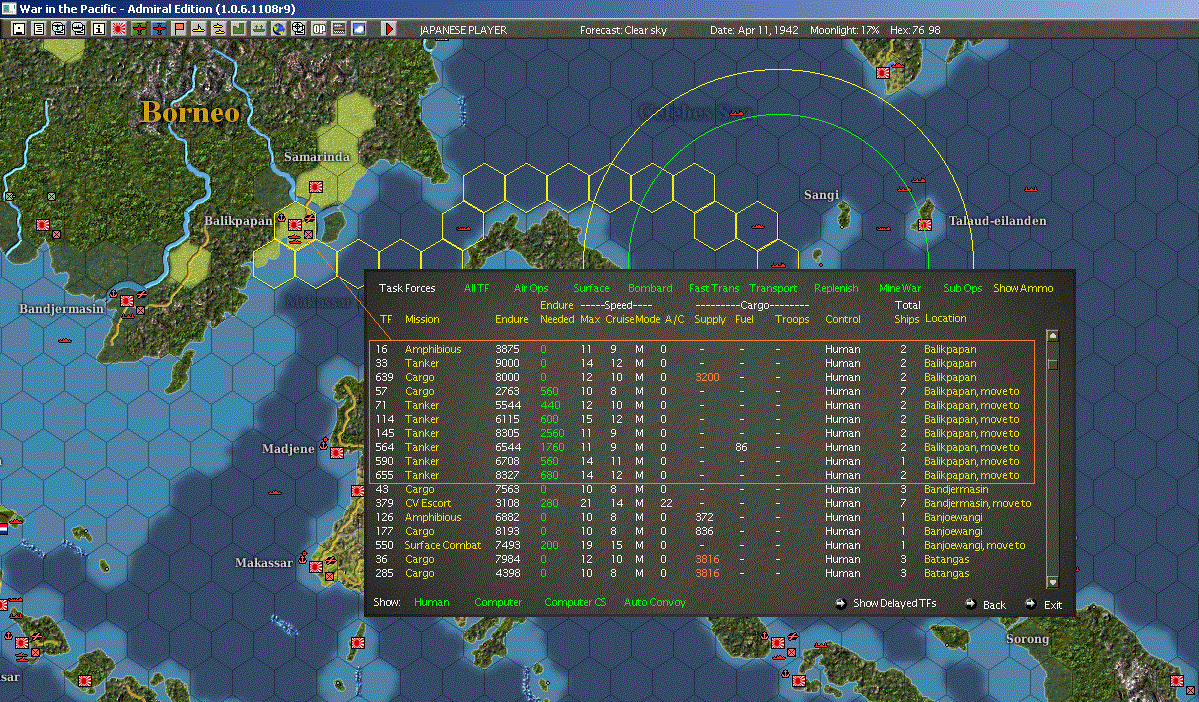The image size is (1199, 702).
Task: Click the task force list scroll-down arrow
Action: (1052, 582)
